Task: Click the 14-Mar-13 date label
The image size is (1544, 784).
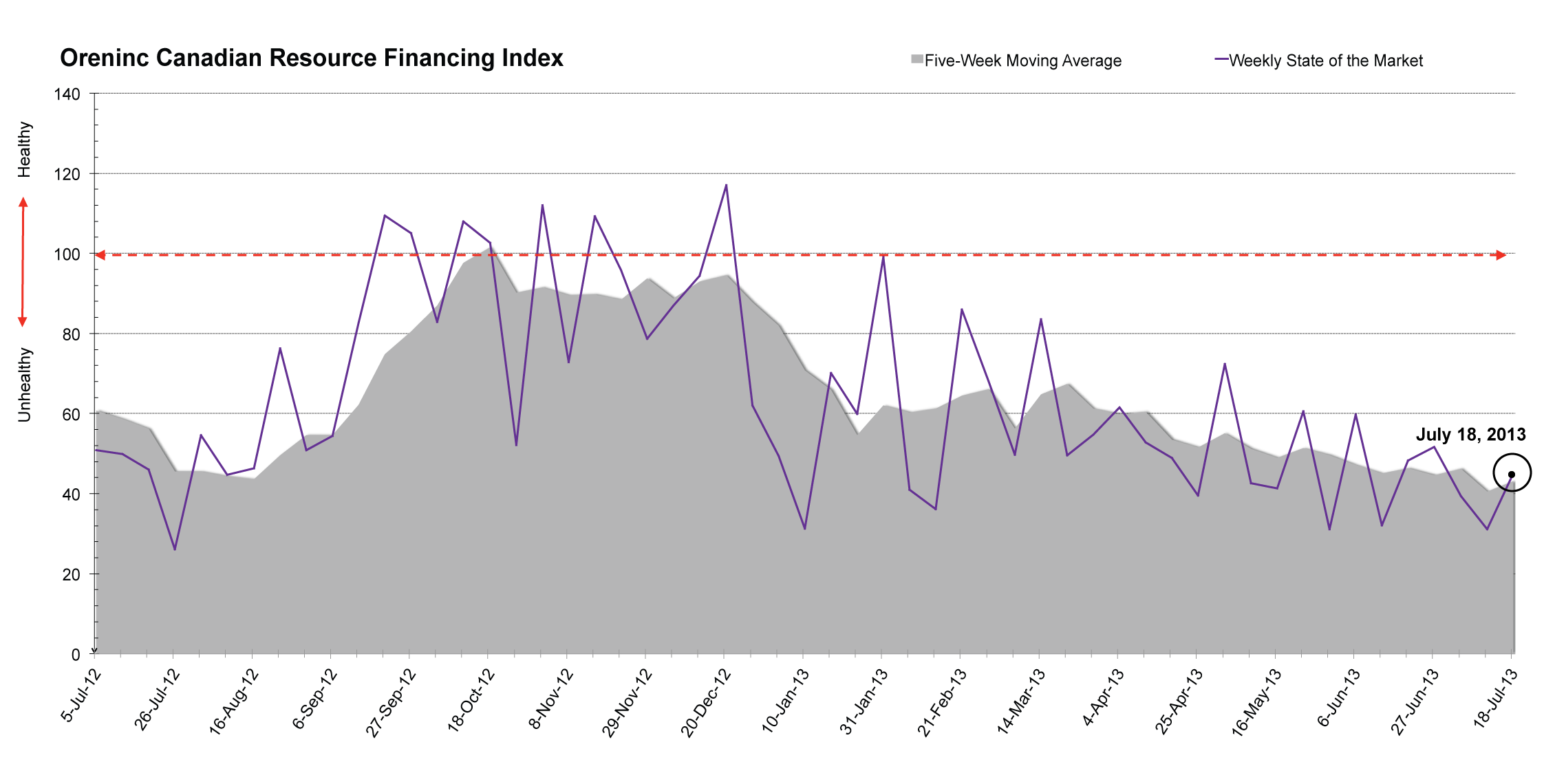Action: point(1021,701)
